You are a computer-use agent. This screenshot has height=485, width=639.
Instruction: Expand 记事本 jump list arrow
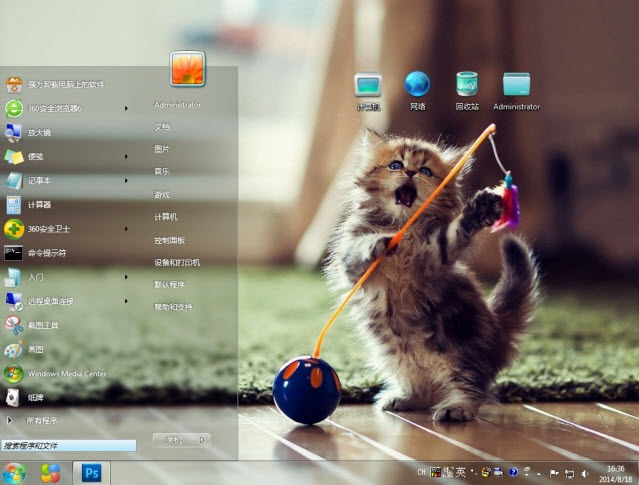click(126, 181)
